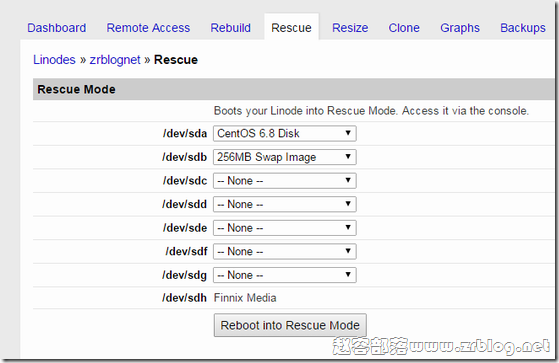Image resolution: width=559 pixels, height=363 pixels.
Task: Select the Finnix Media text
Action: (245, 298)
